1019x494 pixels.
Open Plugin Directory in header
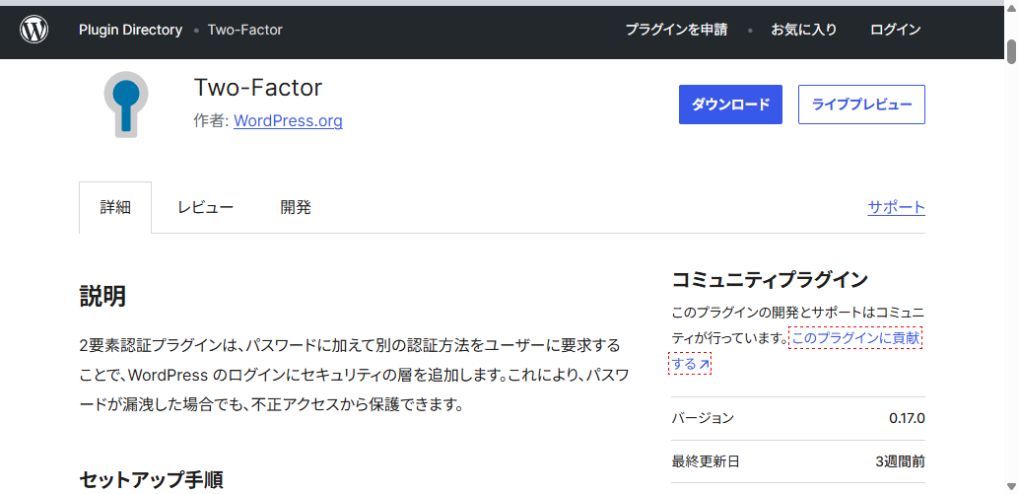pyautogui.click(x=131, y=30)
